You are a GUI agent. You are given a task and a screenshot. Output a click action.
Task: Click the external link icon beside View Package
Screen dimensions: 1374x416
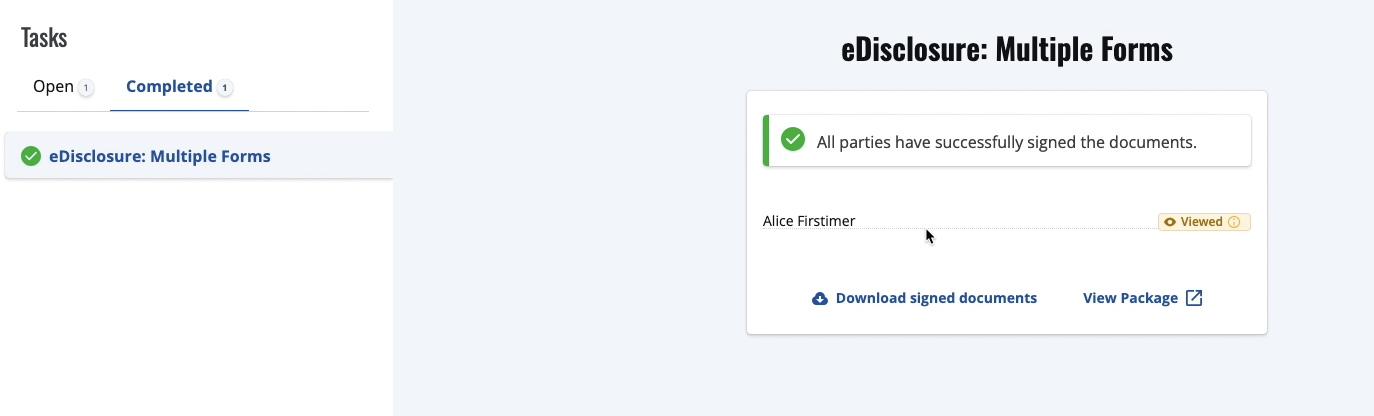(1194, 298)
